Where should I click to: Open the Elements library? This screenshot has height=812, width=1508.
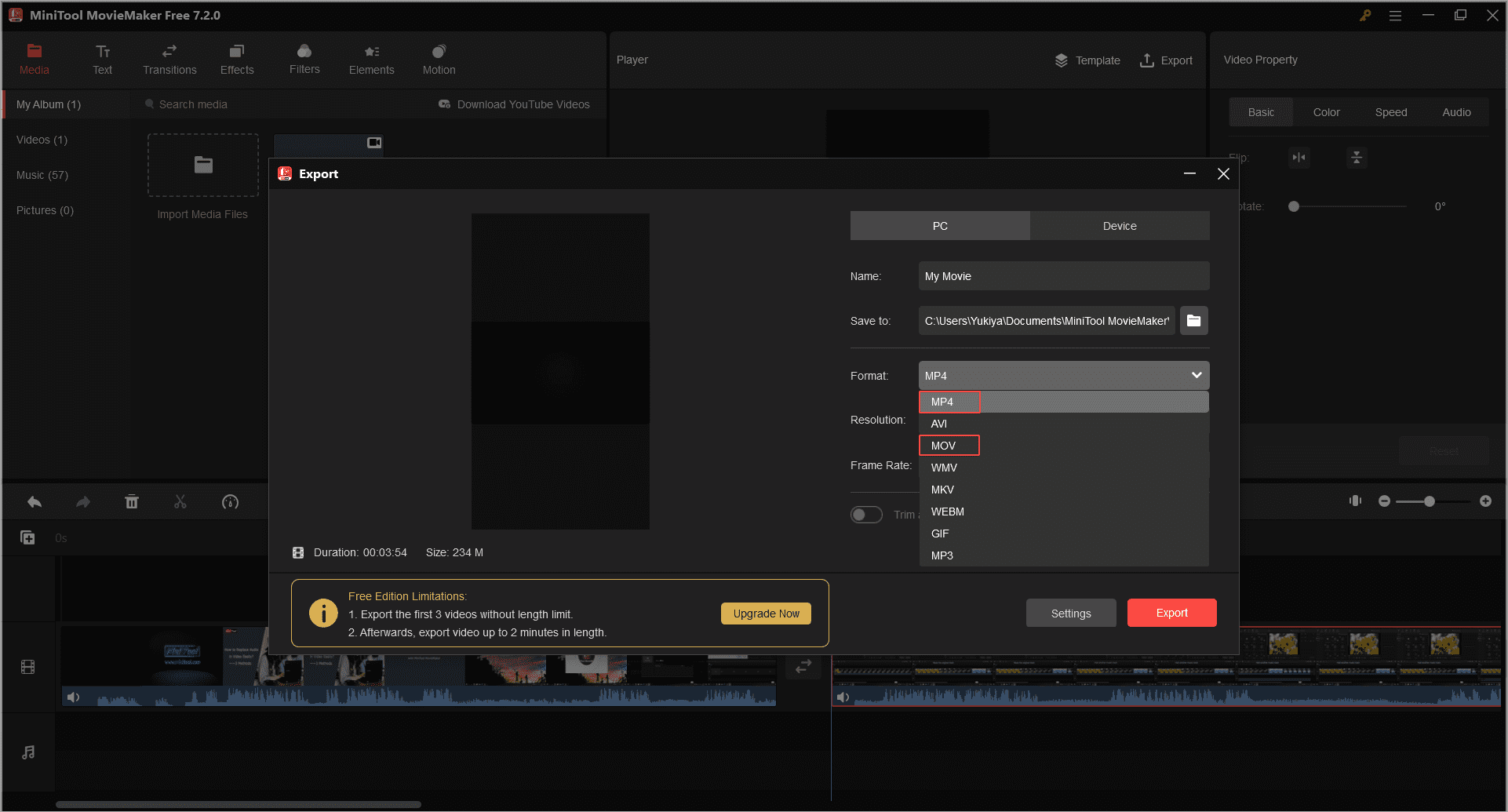point(372,60)
